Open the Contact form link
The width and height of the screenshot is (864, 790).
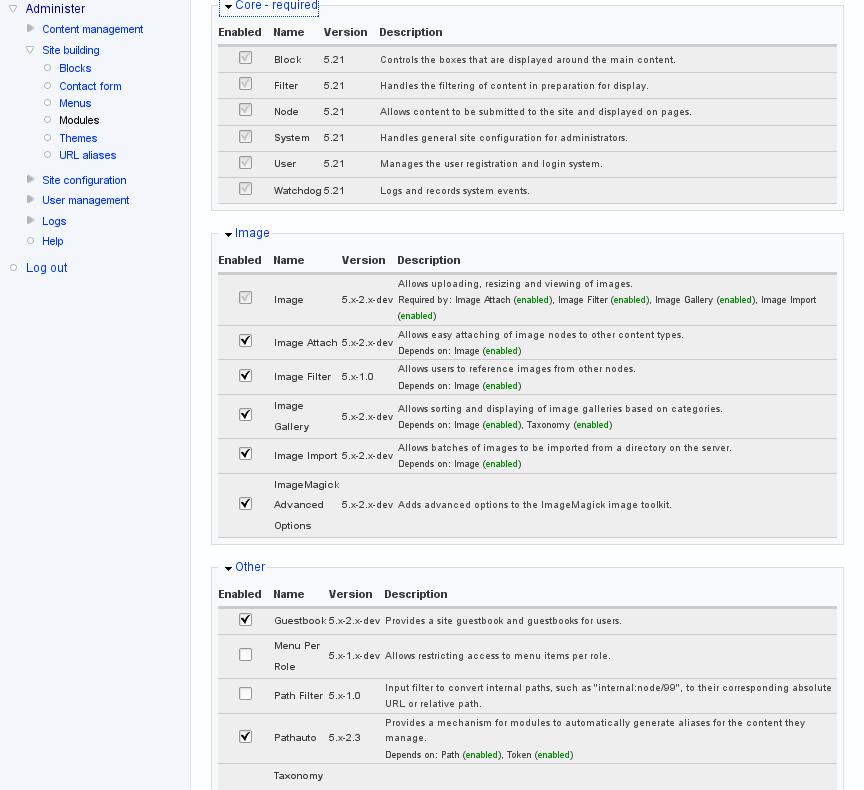click(90, 86)
